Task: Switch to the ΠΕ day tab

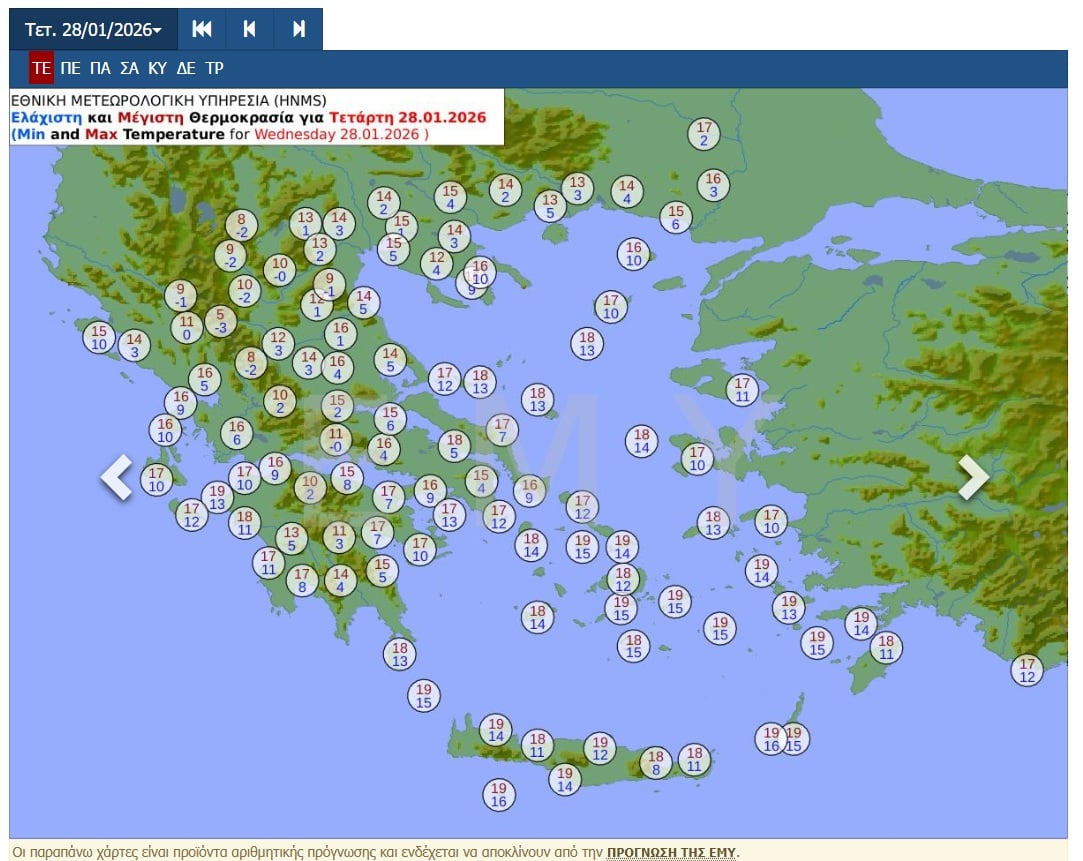Action: pos(70,68)
